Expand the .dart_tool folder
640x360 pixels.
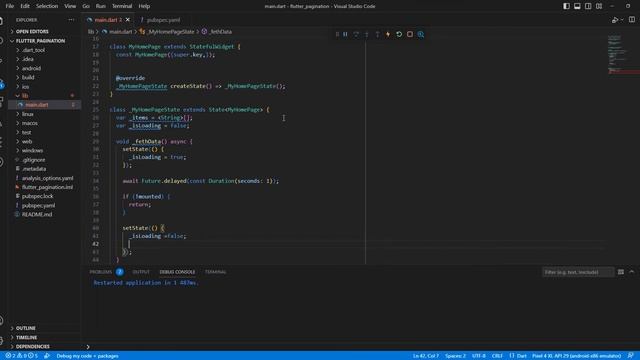(44, 50)
